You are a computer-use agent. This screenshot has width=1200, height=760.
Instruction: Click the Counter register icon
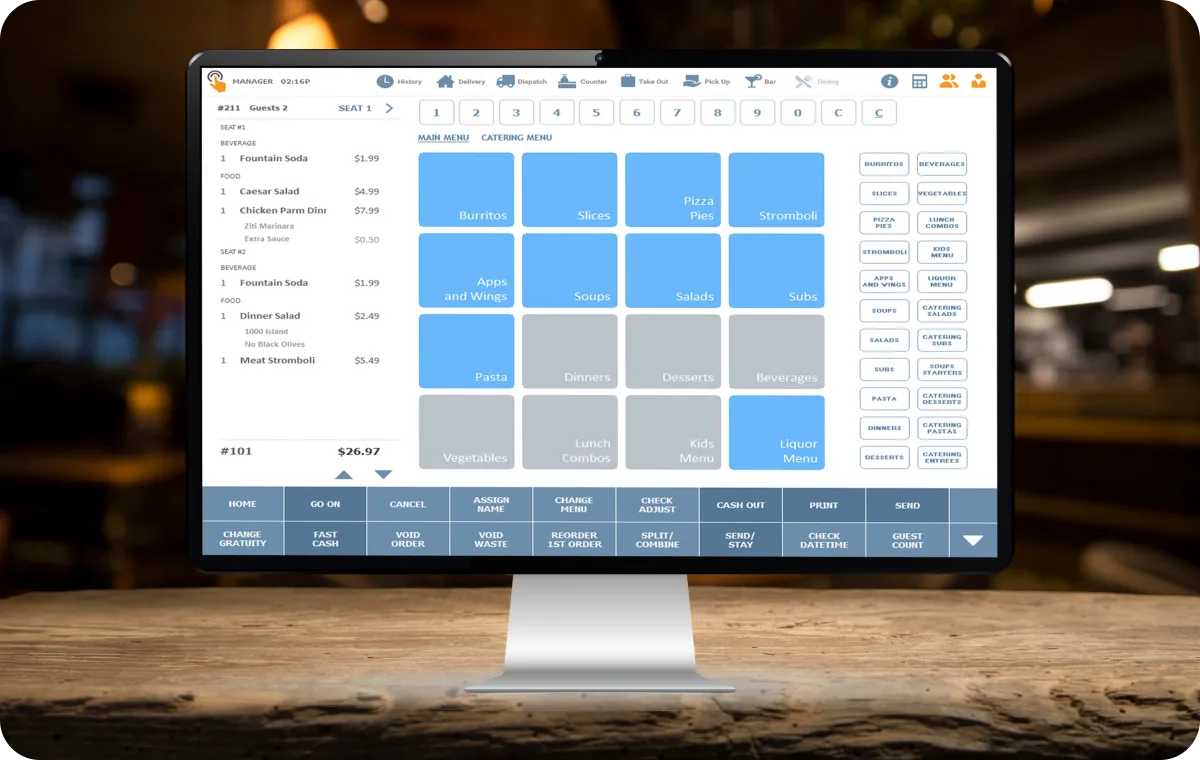pyautogui.click(x=567, y=81)
